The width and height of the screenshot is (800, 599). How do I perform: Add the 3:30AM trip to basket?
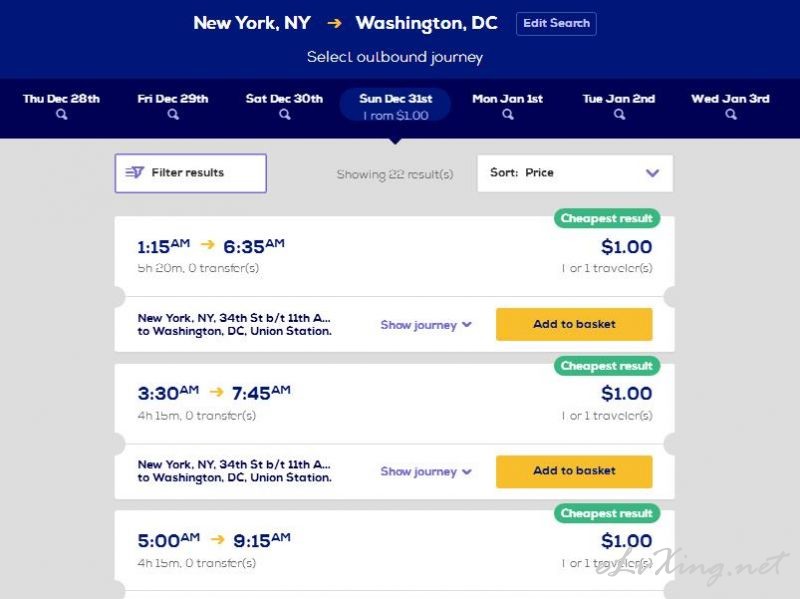(x=574, y=471)
